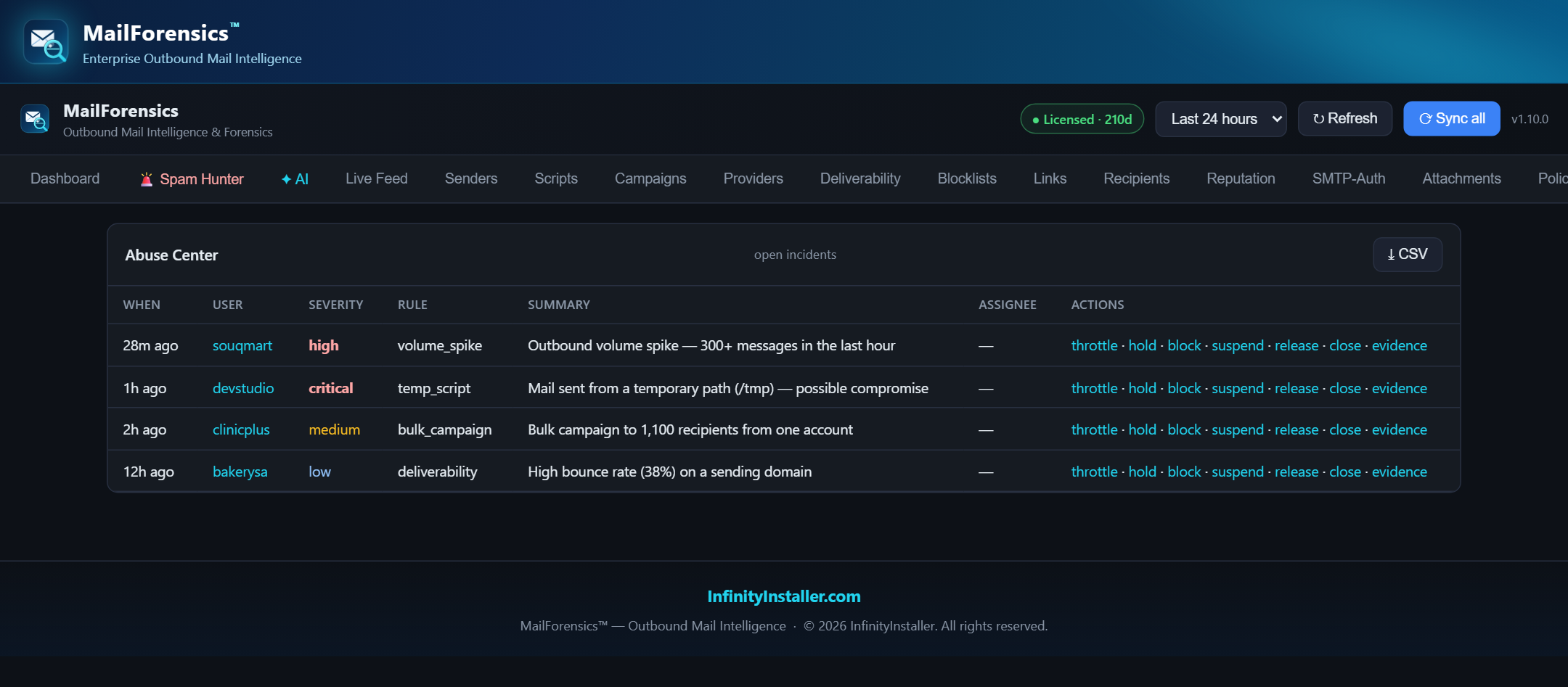Download incidents via the CSV button
Viewport: 1568px width, 687px height.
(x=1408, y=255)
